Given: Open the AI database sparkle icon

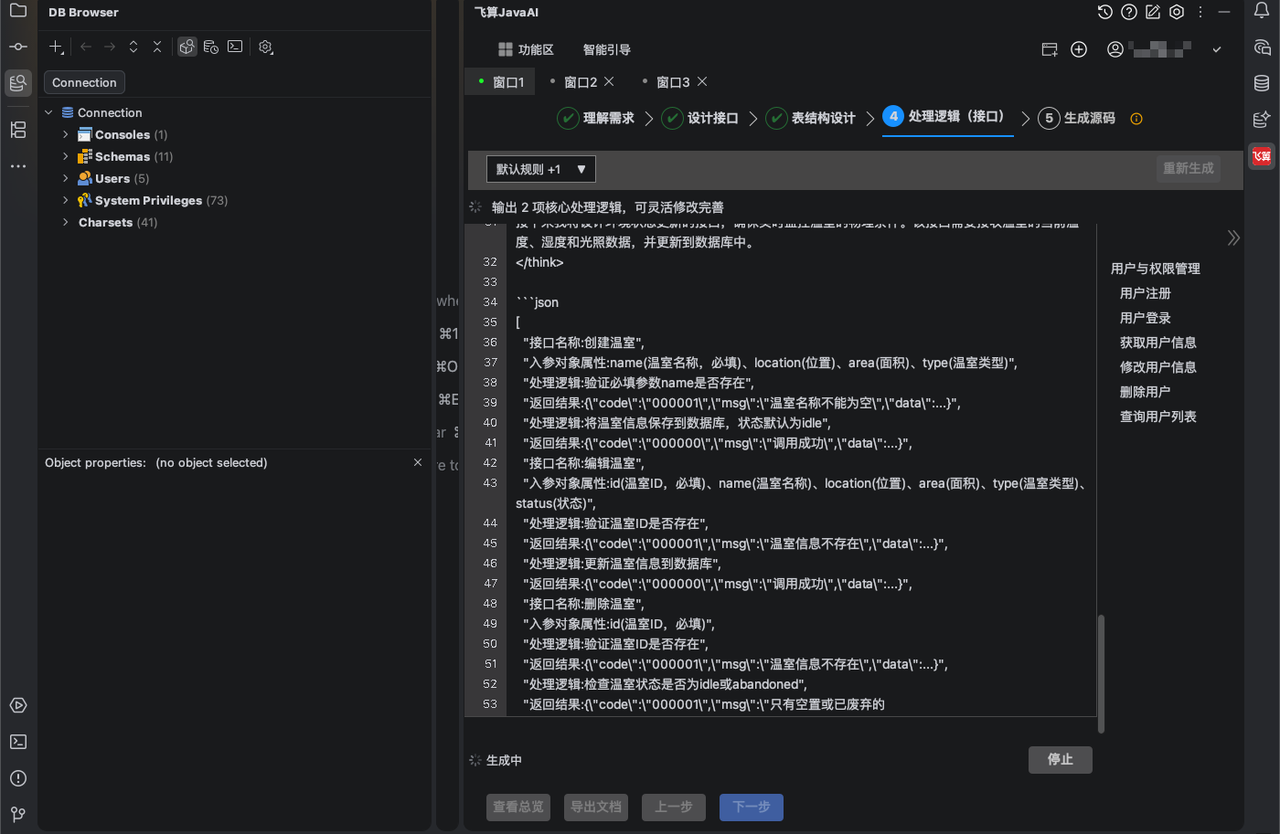Looking at the screenshot, I should (1262, 119).
